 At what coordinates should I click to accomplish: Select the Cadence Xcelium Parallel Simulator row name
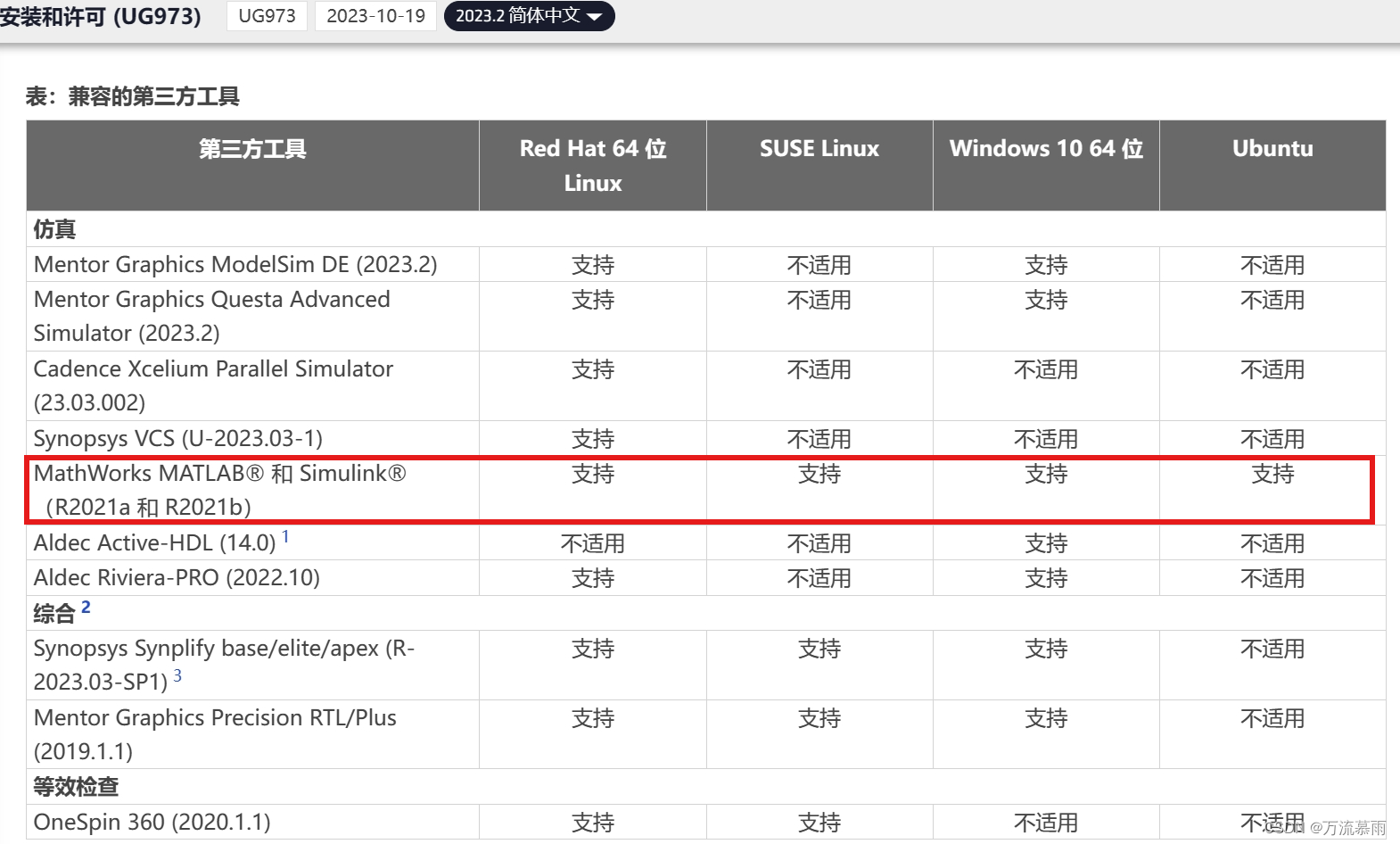[x=213, y=385]
